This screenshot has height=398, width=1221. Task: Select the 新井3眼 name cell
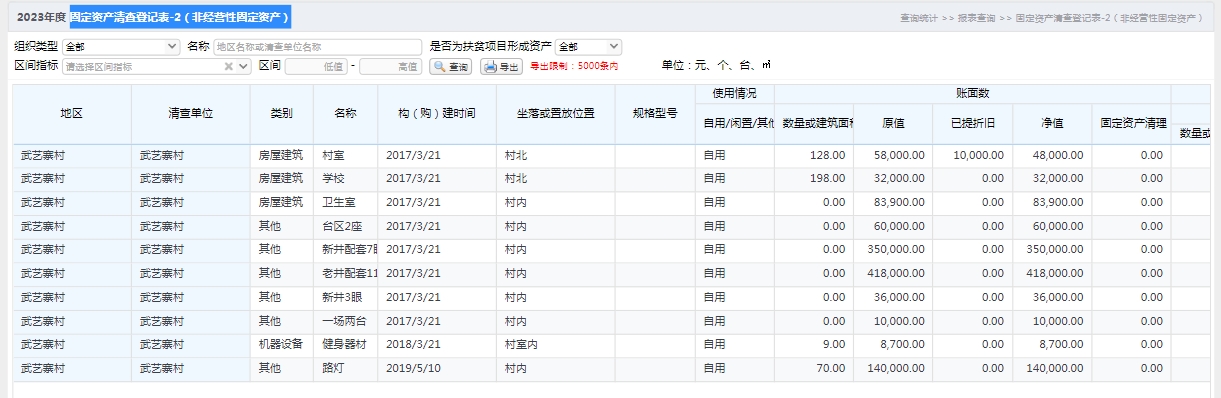345,297
